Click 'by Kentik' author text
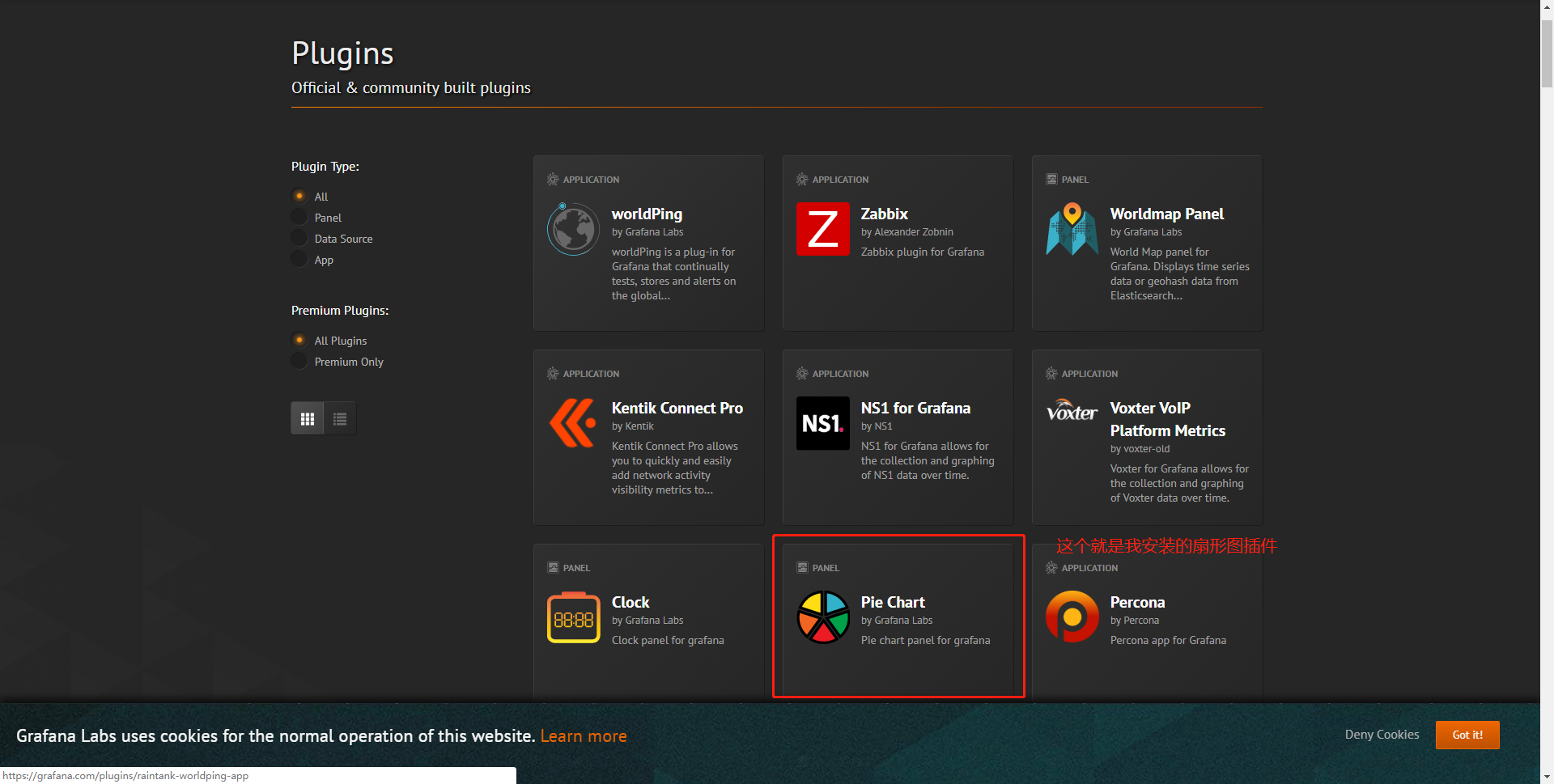 (x=633, y=426)
